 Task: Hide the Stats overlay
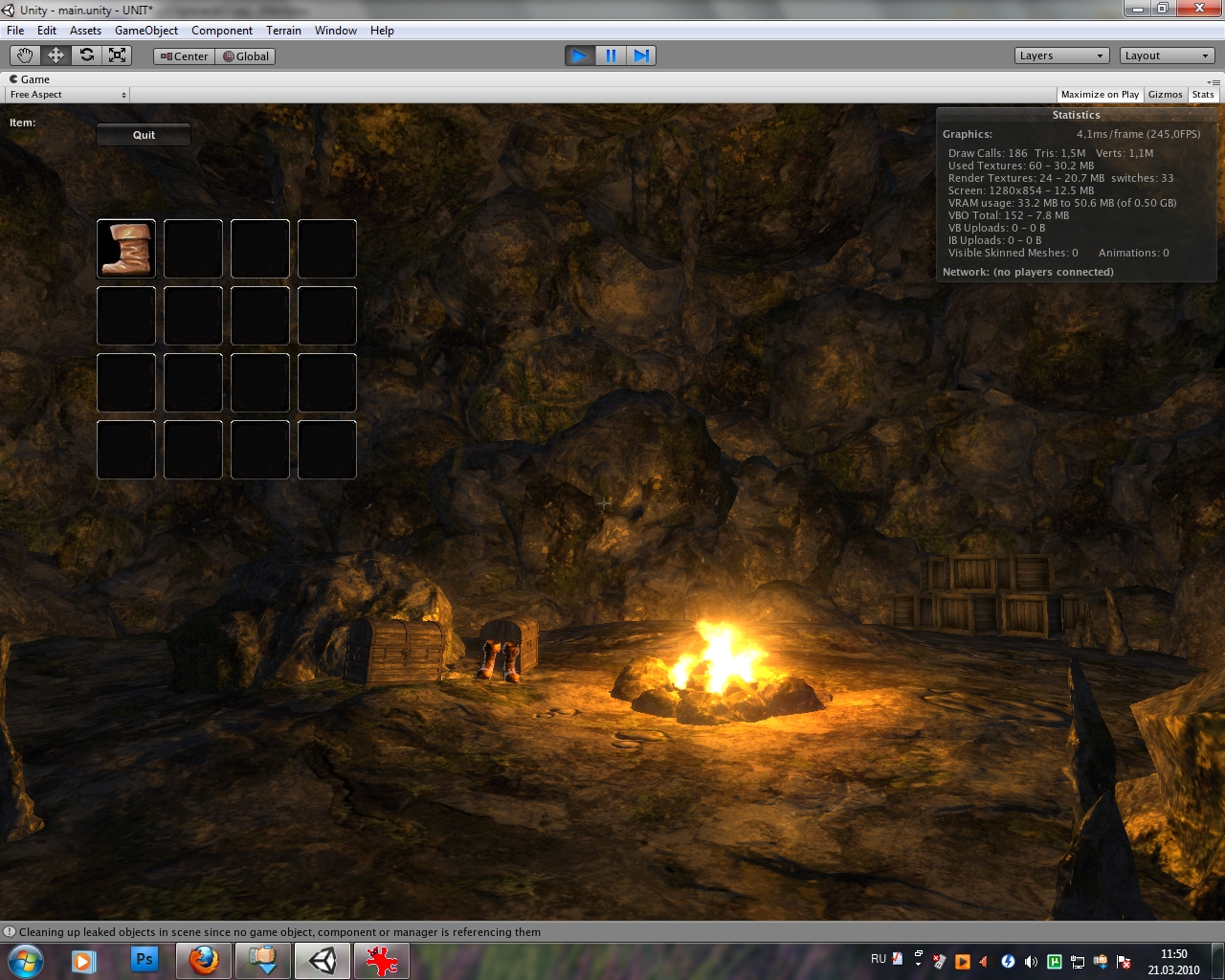tap(1203, 95)
